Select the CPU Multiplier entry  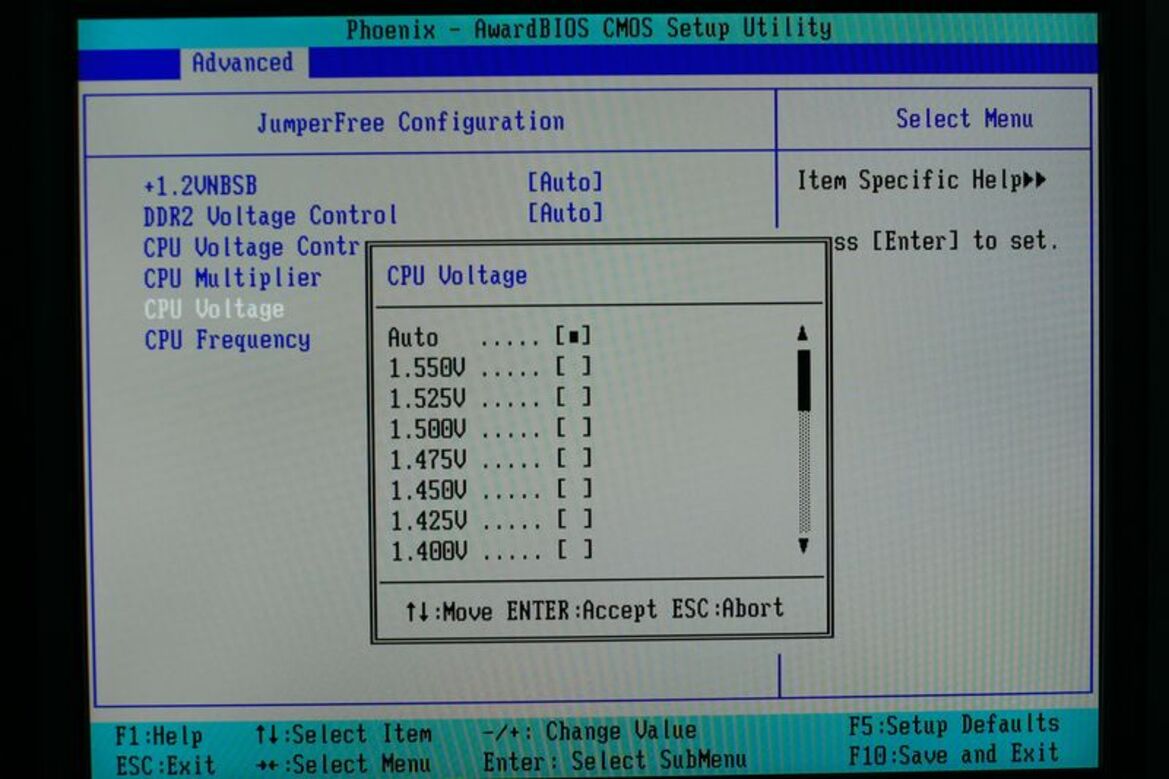233,278
